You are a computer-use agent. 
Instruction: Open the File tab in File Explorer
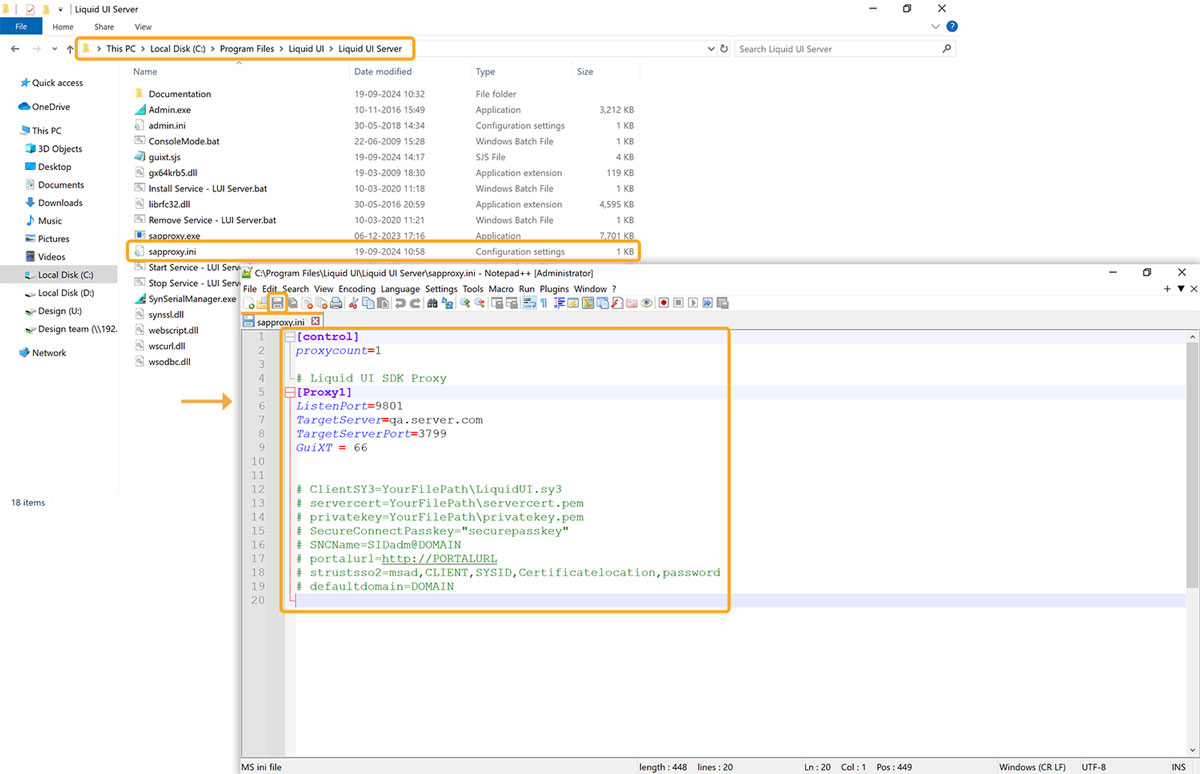[x=20, y=27]
